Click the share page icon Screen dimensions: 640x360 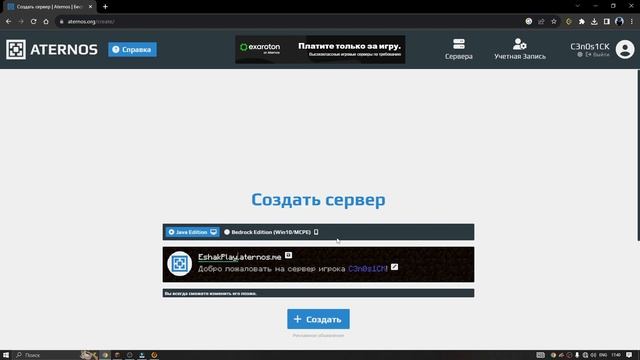tap(541, 21)
